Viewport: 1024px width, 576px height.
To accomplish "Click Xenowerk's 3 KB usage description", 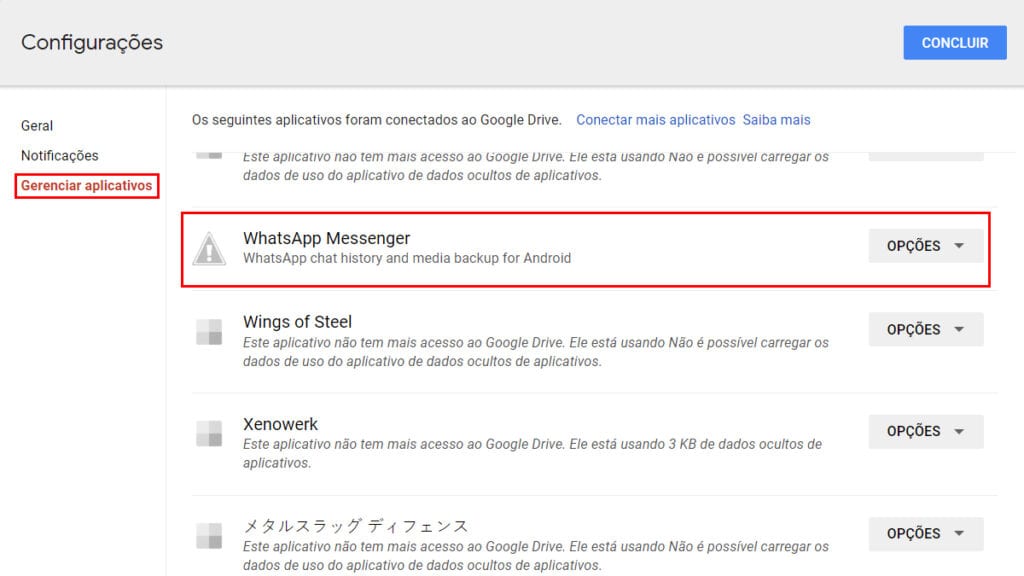I will [532, 453].
